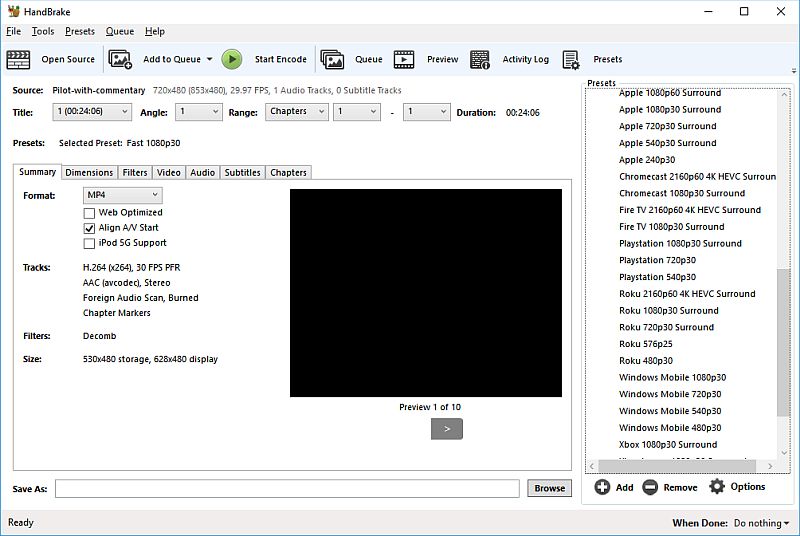Click the Browse button
Screen dimensions: 800x536
click(x=549, y=488)
